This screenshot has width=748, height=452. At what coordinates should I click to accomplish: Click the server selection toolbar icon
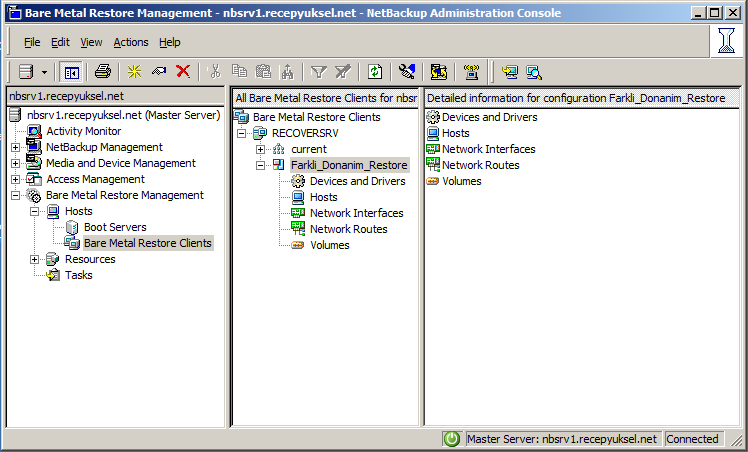(x=26, y=72)
